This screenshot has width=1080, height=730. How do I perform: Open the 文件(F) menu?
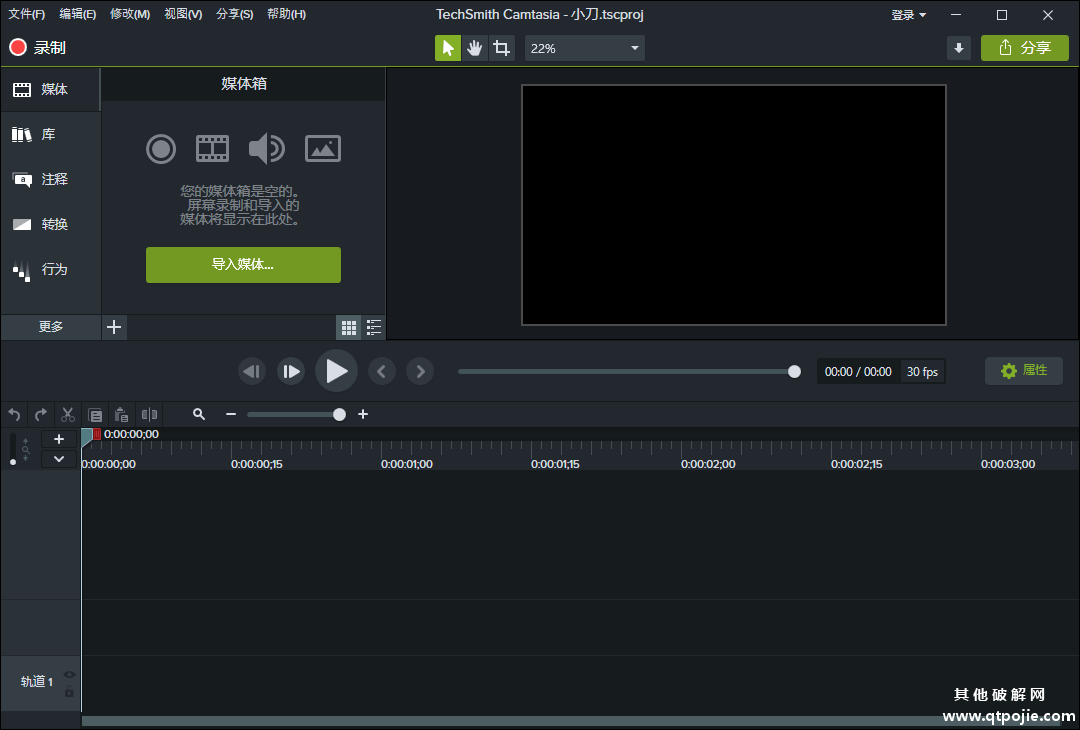click(x=26, y=14)
